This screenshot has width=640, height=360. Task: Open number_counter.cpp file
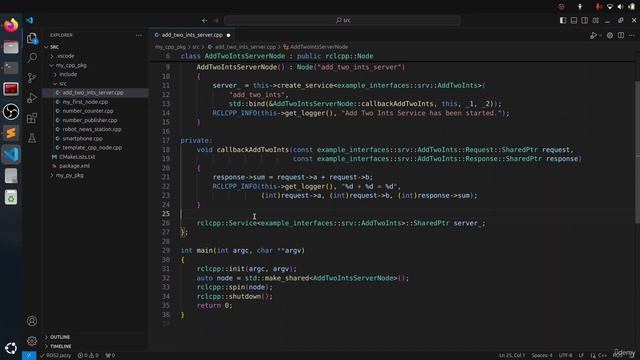[x=88, y=111]
